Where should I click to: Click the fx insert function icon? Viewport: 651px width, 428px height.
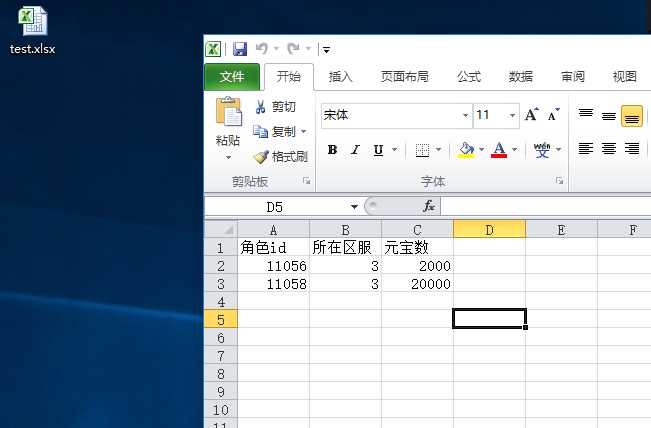tap(429, 206)
